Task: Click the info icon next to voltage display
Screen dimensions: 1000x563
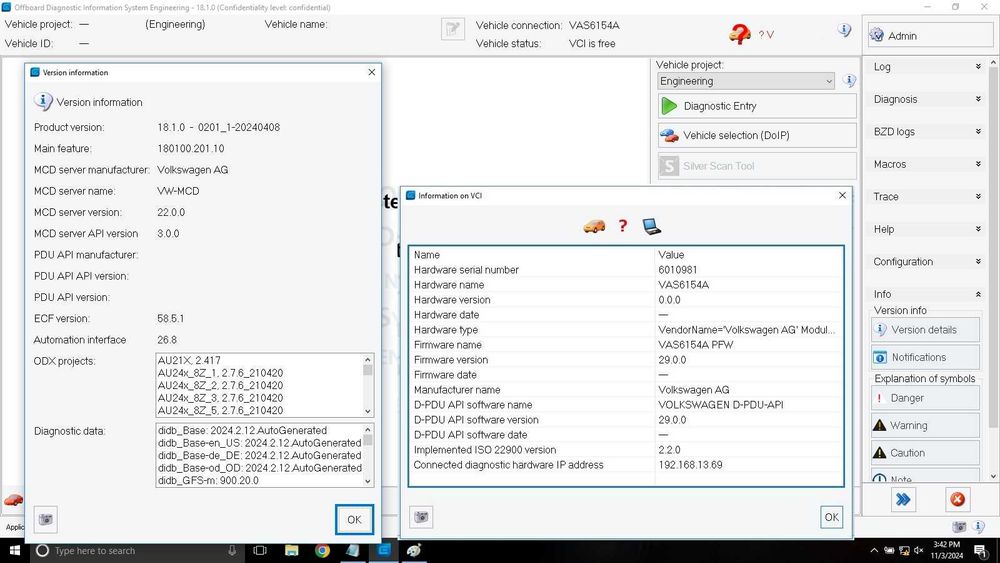Action: 844,30
